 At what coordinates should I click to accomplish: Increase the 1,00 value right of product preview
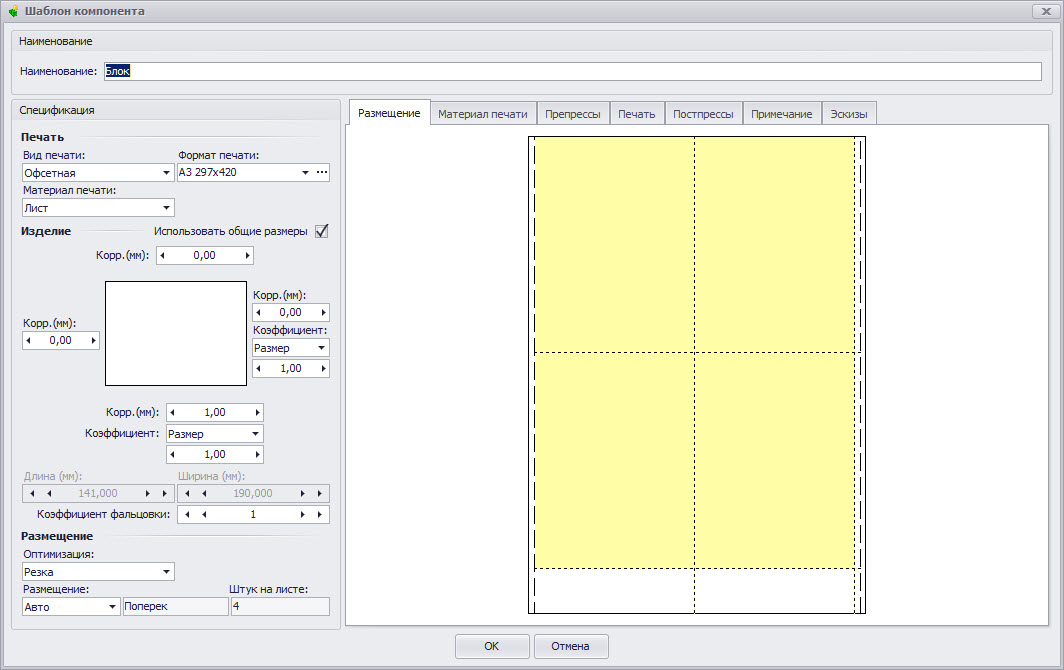(x=324, y=369)
